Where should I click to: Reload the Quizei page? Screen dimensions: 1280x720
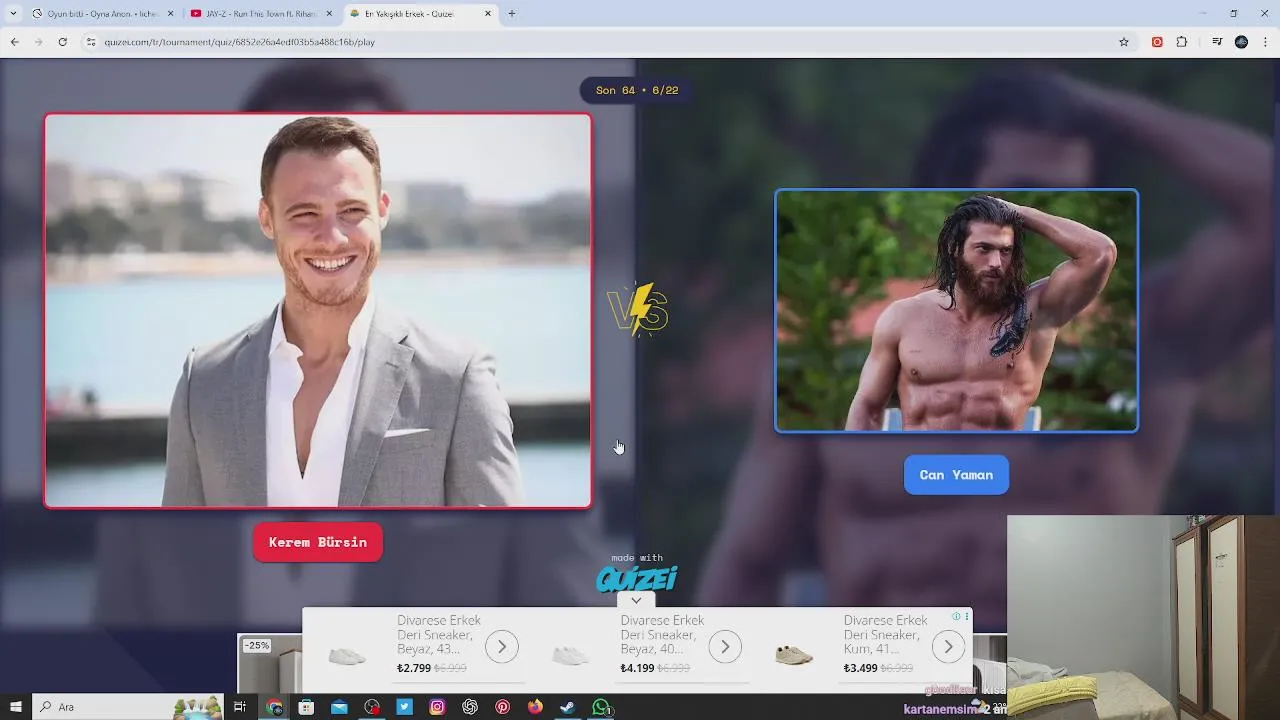tap(62, 42)
